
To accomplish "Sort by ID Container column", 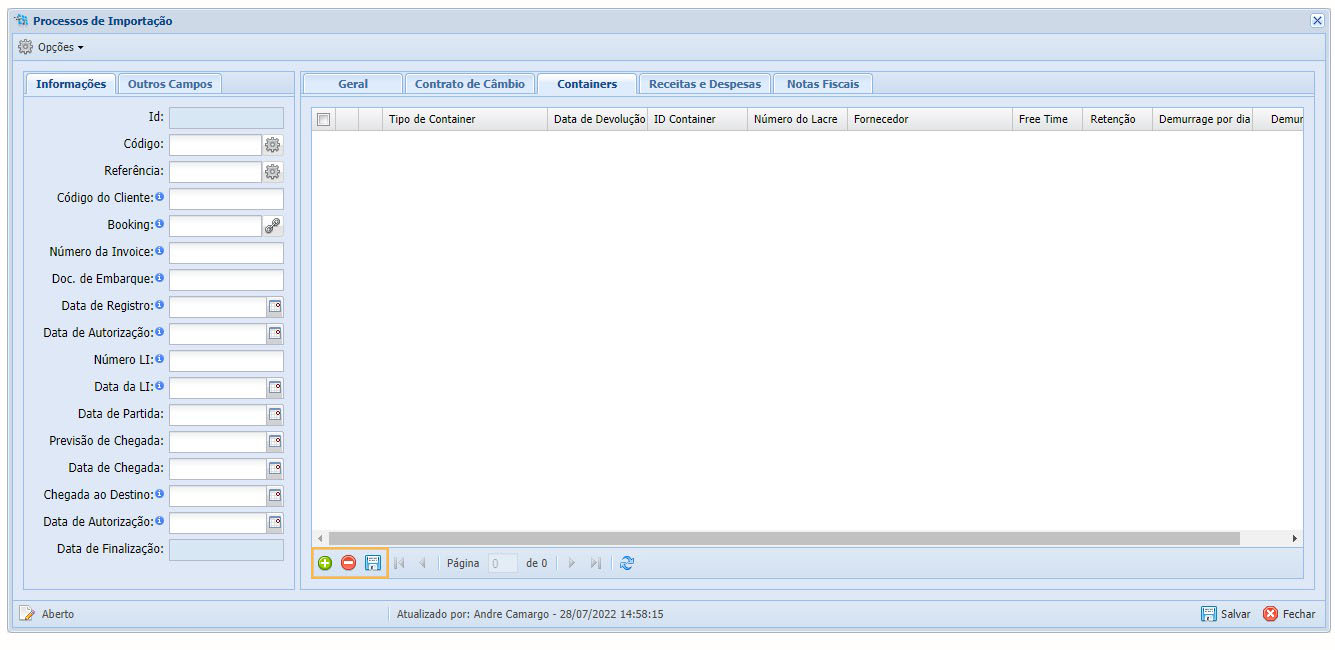I will [x=697, y=119].
